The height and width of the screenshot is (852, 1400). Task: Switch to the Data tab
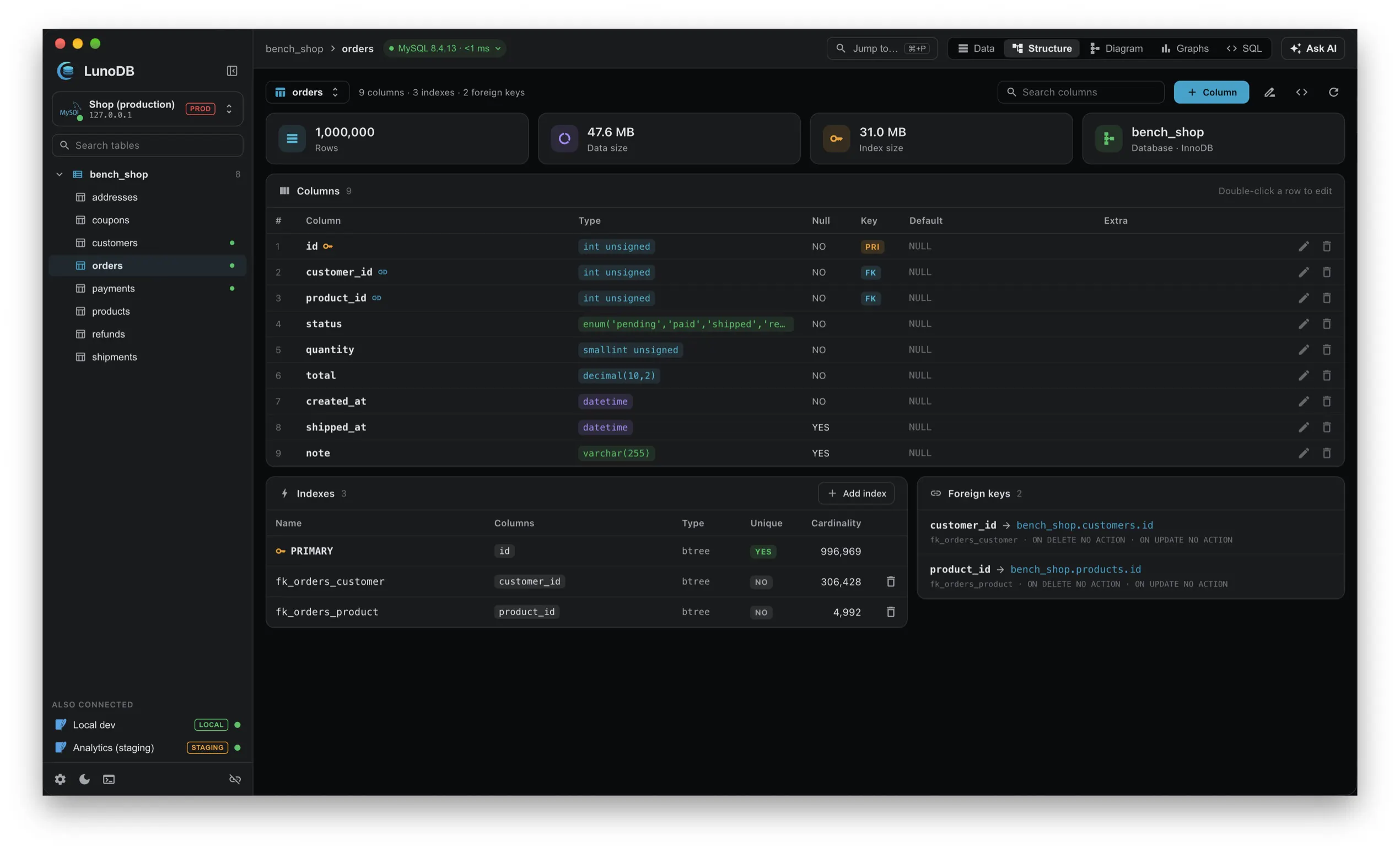[x=976, y=48]
